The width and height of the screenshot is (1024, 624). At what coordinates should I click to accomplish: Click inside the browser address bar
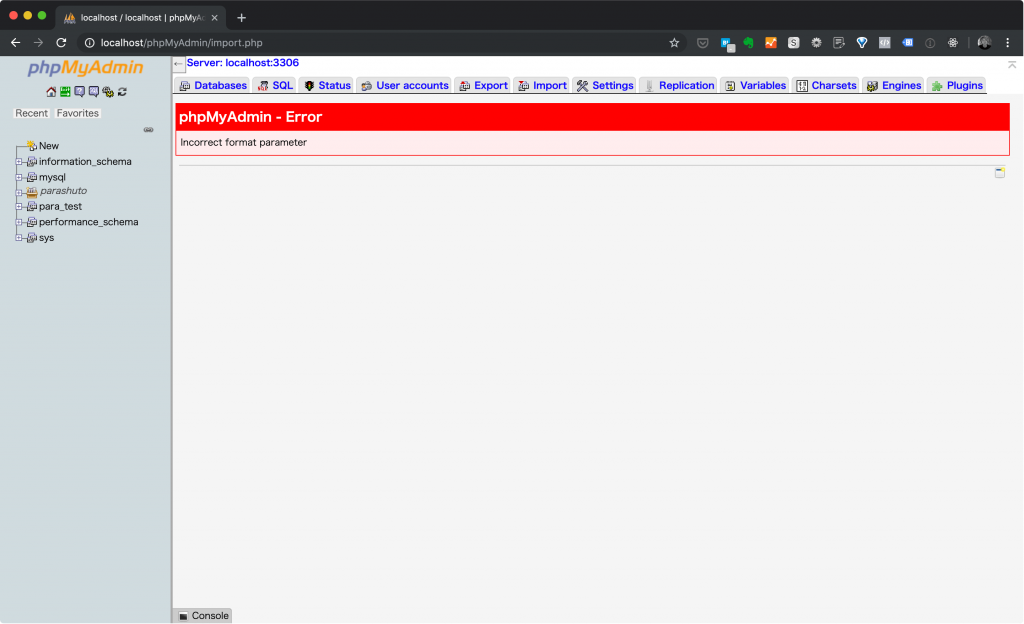coord(300,42)
